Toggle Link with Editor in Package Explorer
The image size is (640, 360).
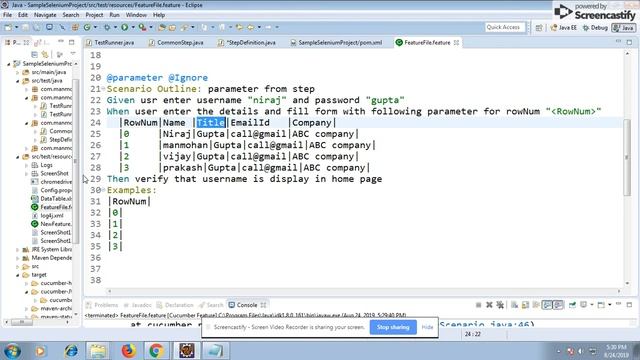[x=44, y=54]
